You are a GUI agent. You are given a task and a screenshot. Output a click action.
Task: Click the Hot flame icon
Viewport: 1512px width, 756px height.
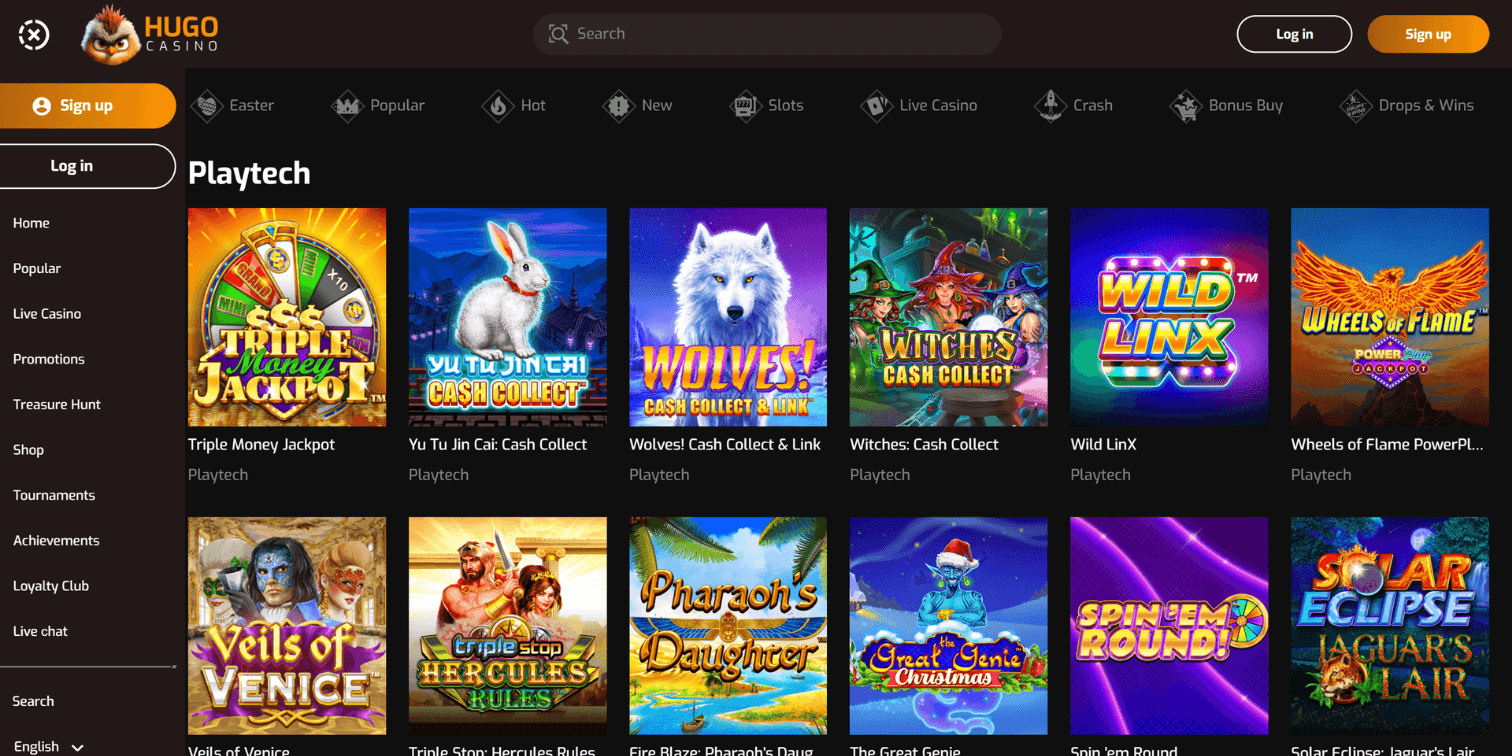[497, 105]
